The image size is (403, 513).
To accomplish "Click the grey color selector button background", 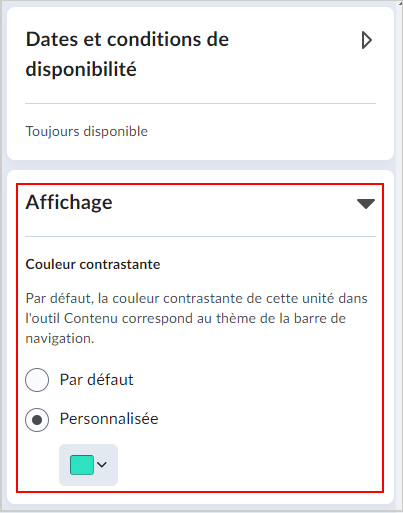I will (88, 465).
